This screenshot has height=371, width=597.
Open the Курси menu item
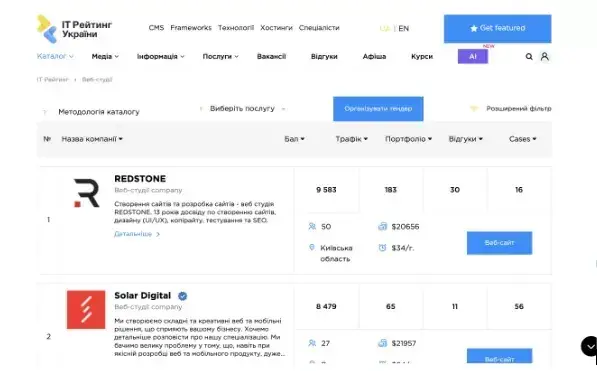pyautogui.click(x=422, y=56)
